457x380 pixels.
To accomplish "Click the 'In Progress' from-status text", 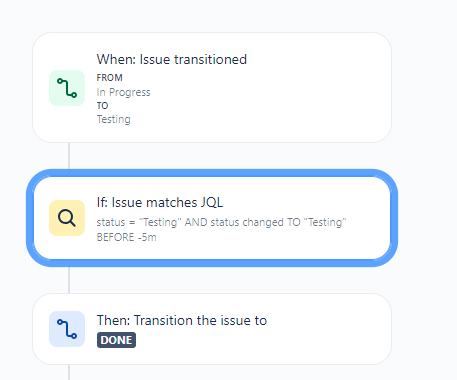I will 123,92.
